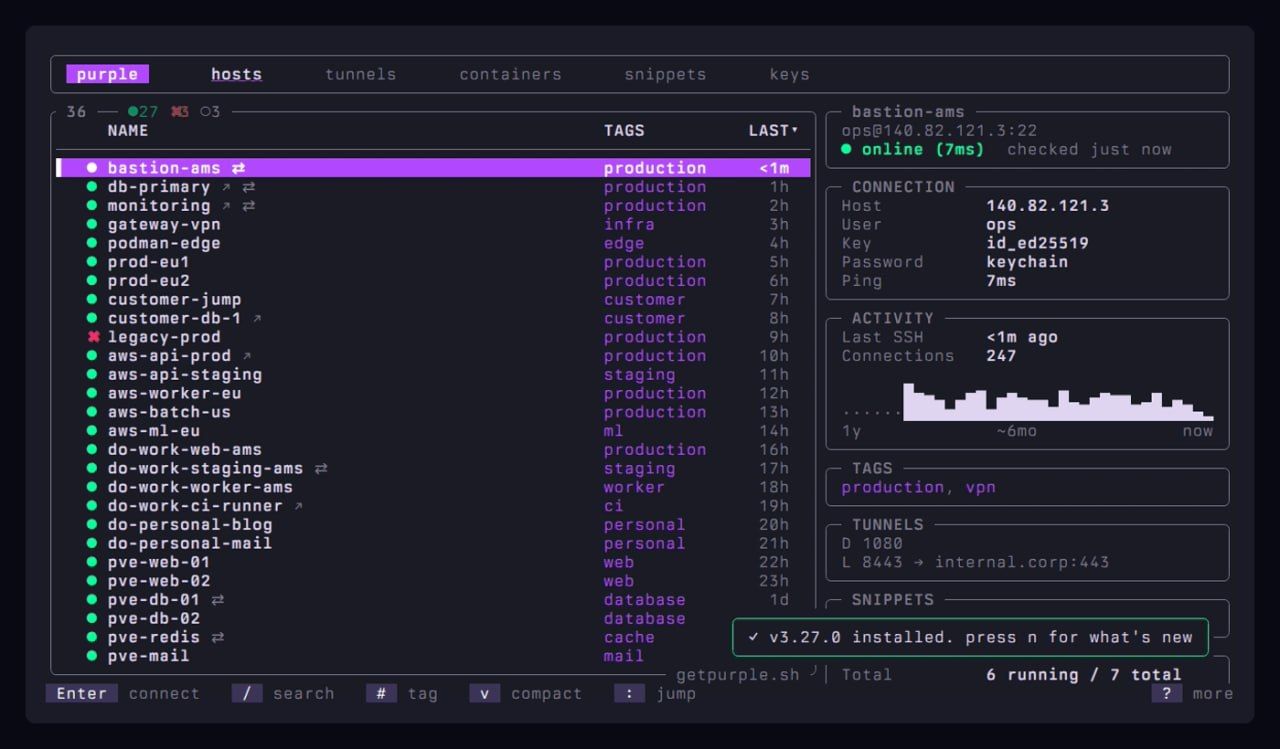
Task: Go to the snippets tab
Action: point(665,74)
